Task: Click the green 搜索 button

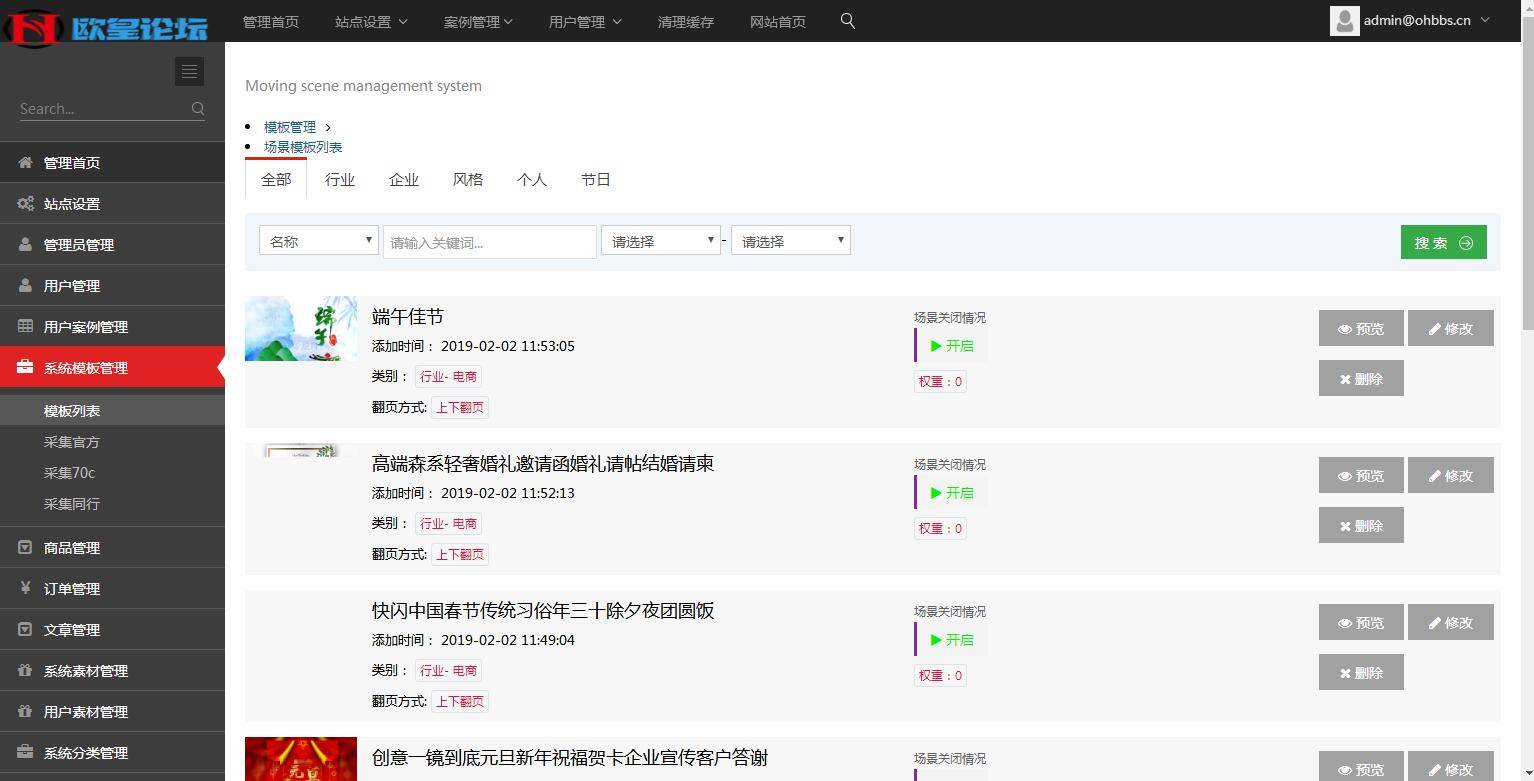Action: [x=1443, y=241]
